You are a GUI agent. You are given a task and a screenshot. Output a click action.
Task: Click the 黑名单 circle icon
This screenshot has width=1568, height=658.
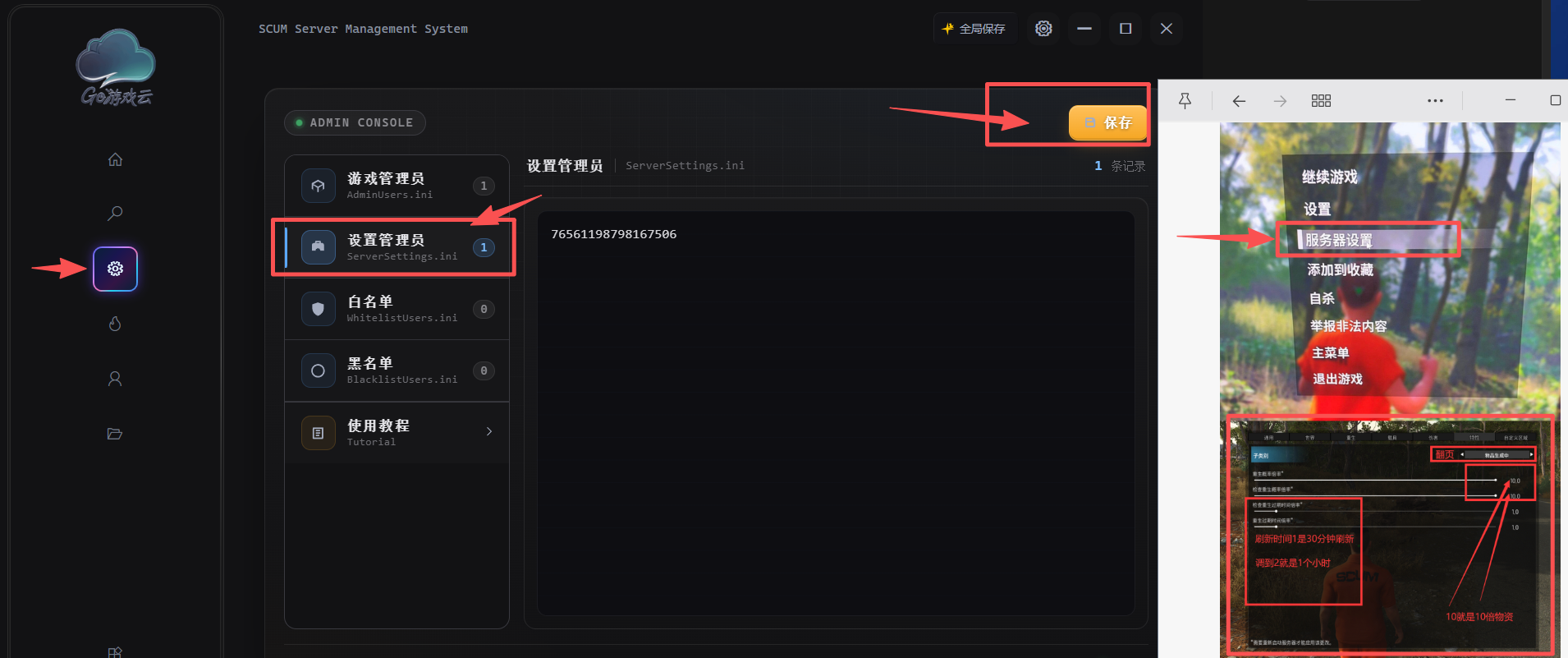tap(319, 370)
